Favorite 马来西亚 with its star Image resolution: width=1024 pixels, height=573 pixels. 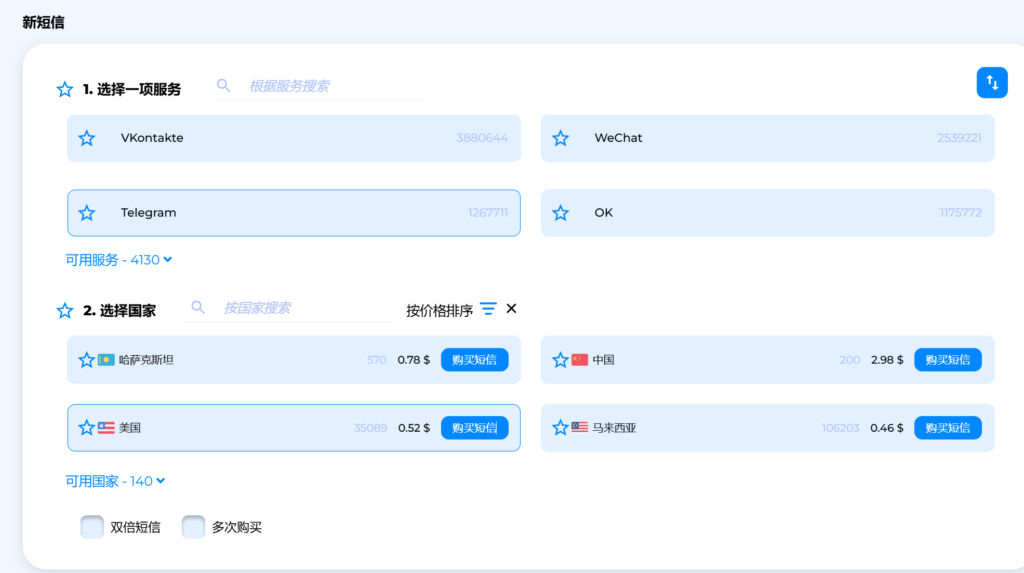pyautogui.click(x=560, y=428)
